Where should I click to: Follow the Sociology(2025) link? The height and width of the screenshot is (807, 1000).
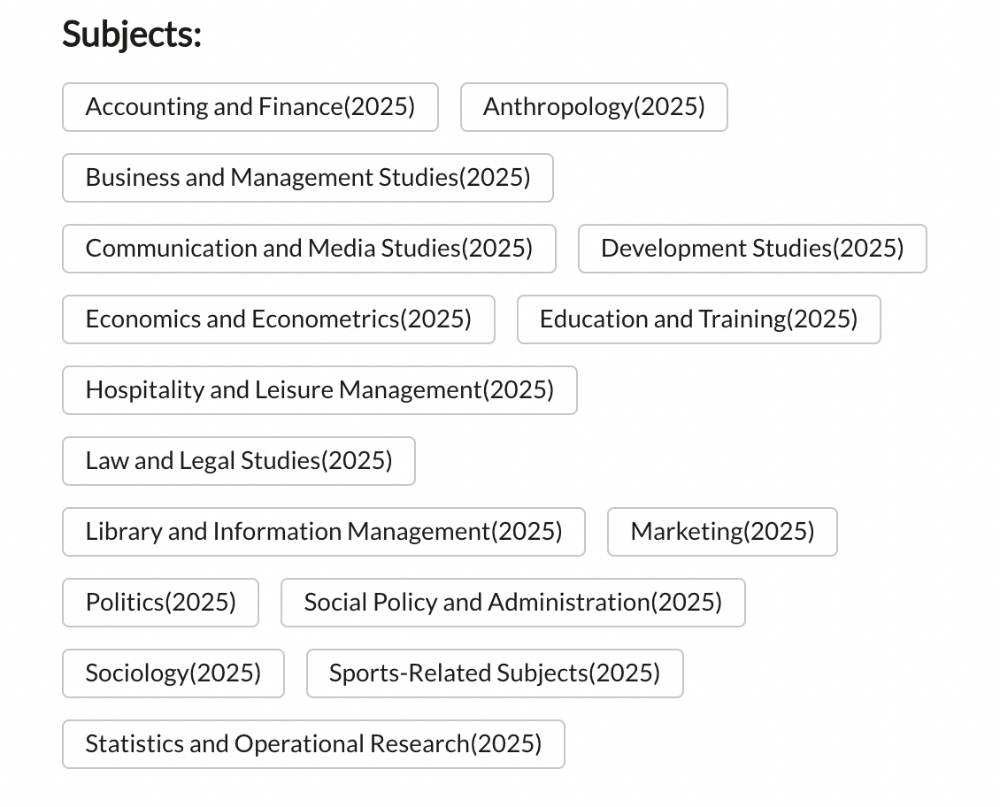pos(173,674)
